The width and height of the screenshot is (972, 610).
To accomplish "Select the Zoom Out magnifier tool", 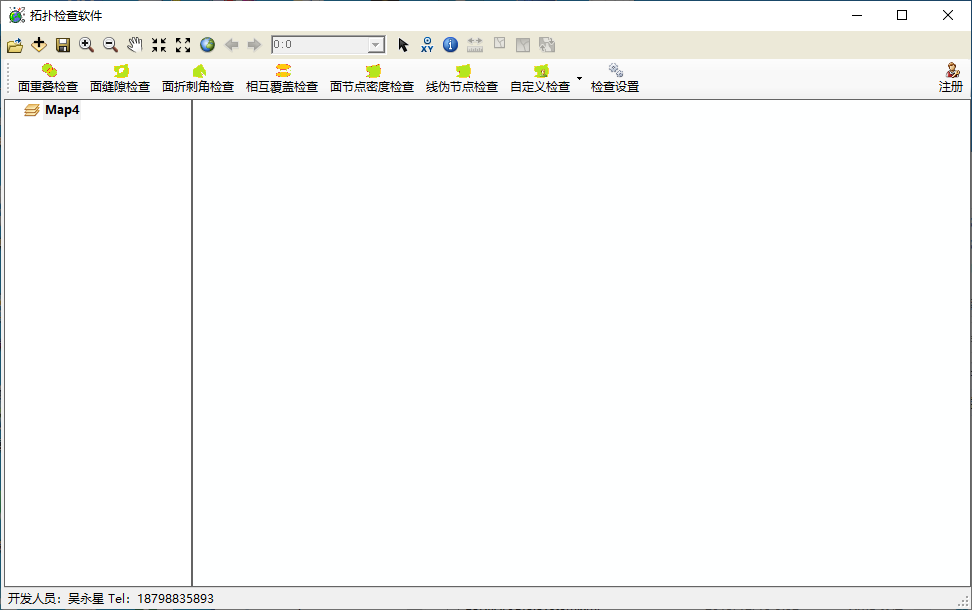I will (x=110, y=45).
